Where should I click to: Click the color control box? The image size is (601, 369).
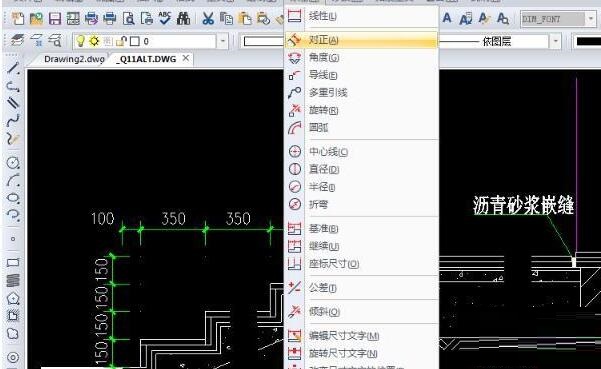tap(263, 41)
